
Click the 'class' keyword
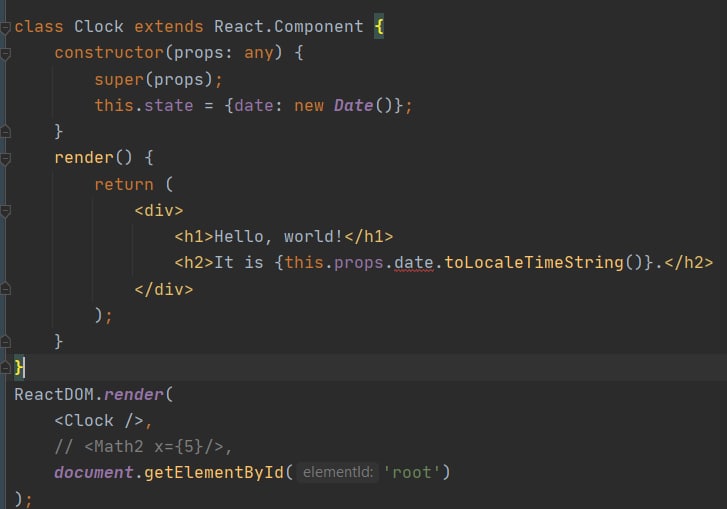(38, 26)
